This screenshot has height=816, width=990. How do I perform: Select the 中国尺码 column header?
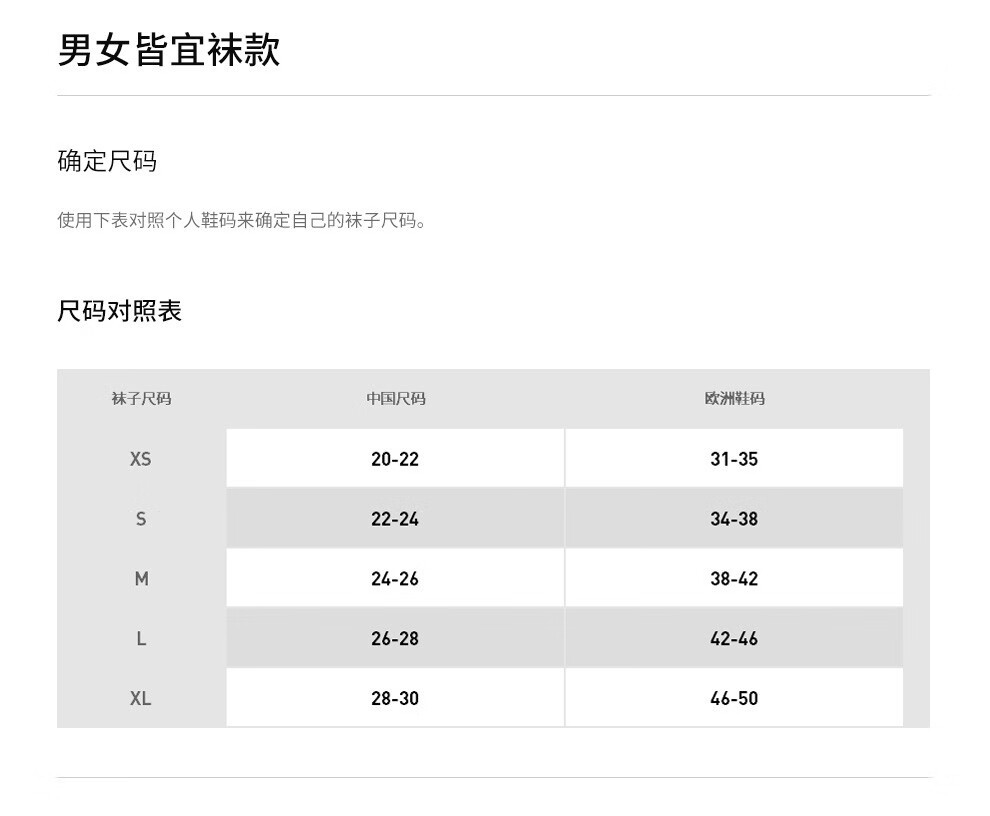[395, 399]
